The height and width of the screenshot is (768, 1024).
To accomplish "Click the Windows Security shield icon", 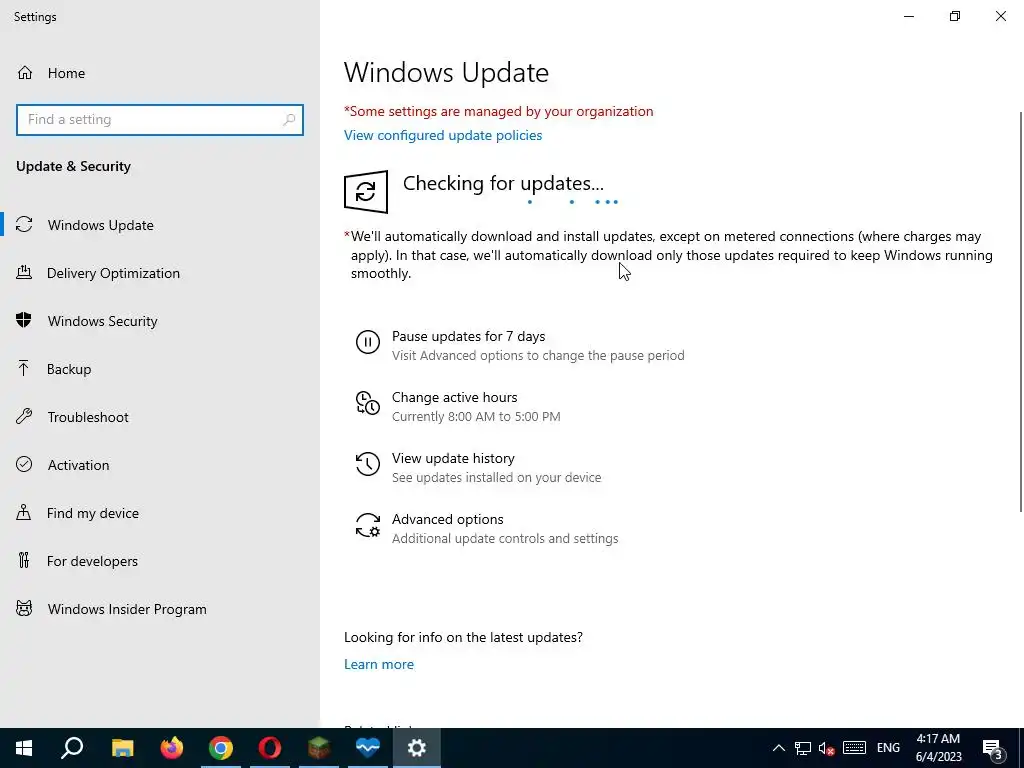I will coord(24,321).
